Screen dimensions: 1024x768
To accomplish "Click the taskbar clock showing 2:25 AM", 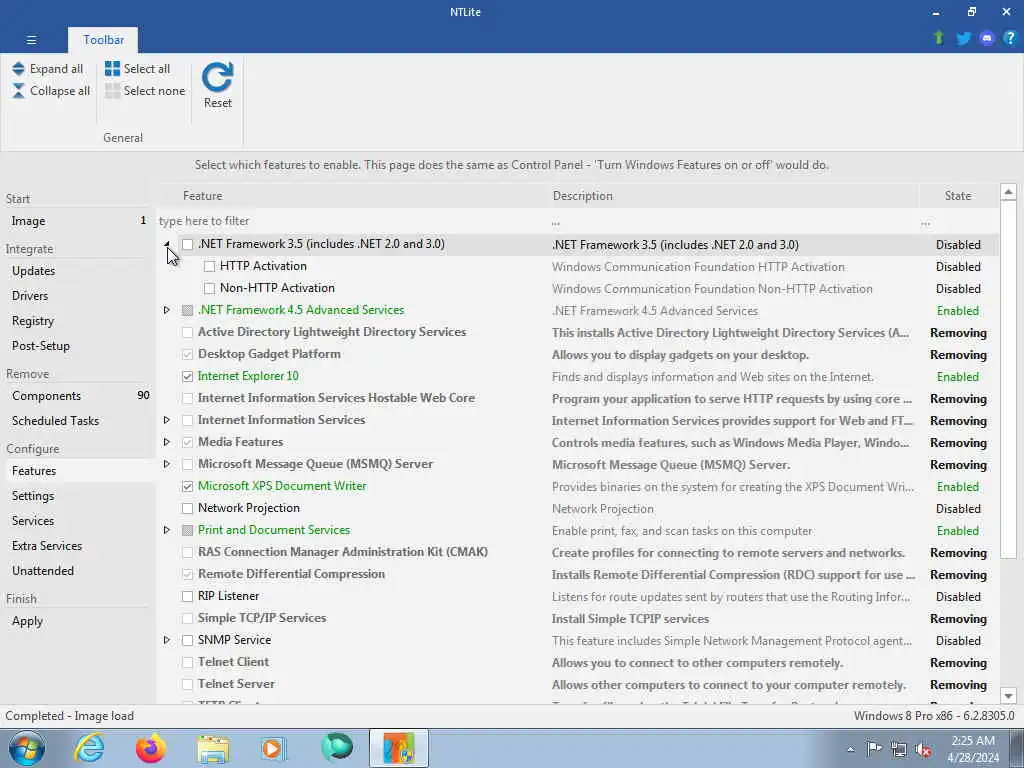I will point(973,749).
